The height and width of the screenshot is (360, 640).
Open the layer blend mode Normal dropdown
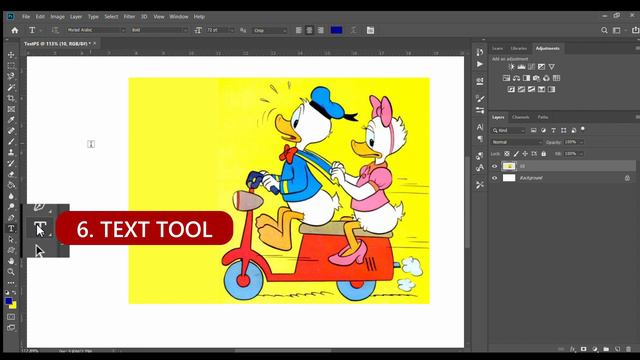(517, 142)
